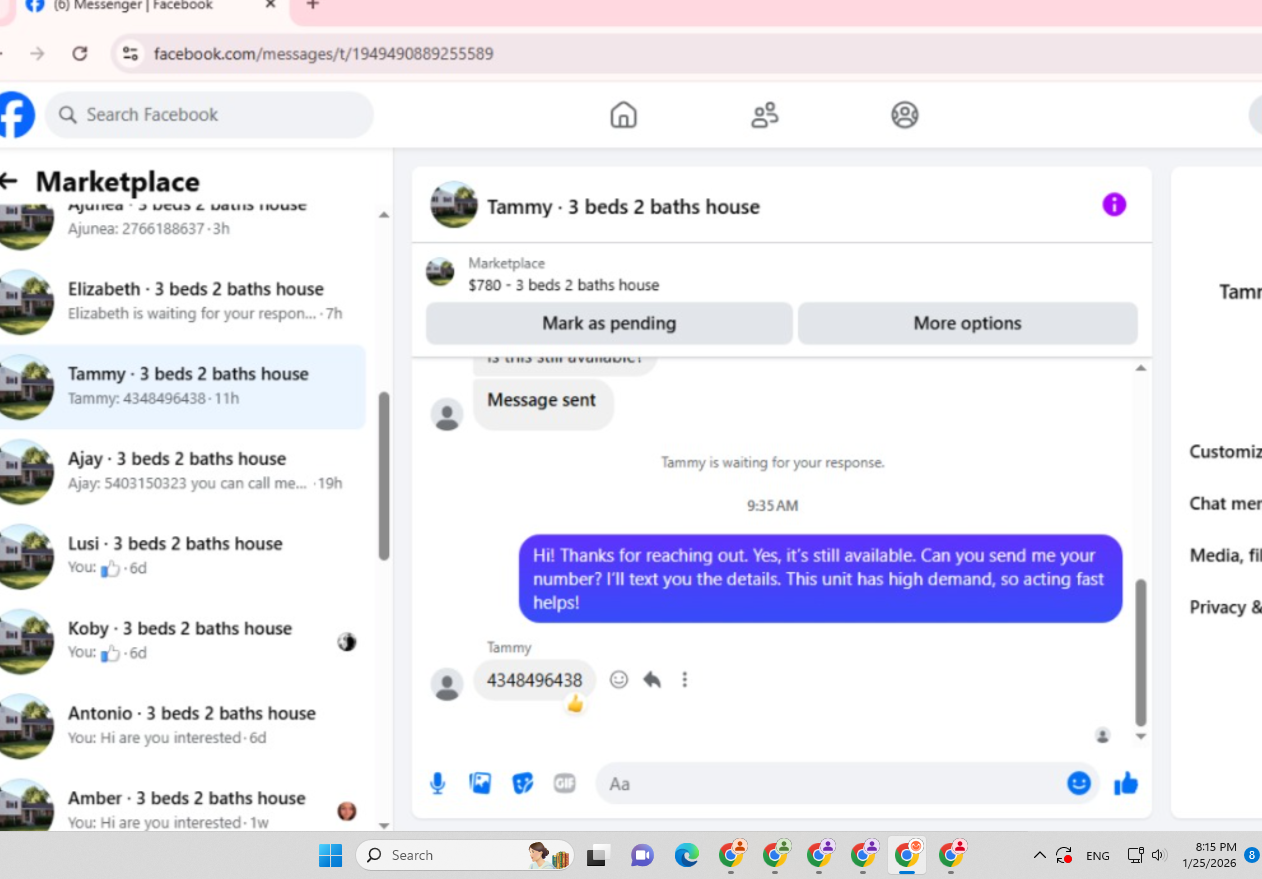The width and height of the screenshot is (1262, 879).
Task: Click the Mark as pending button
Action: tap(609, 323)
